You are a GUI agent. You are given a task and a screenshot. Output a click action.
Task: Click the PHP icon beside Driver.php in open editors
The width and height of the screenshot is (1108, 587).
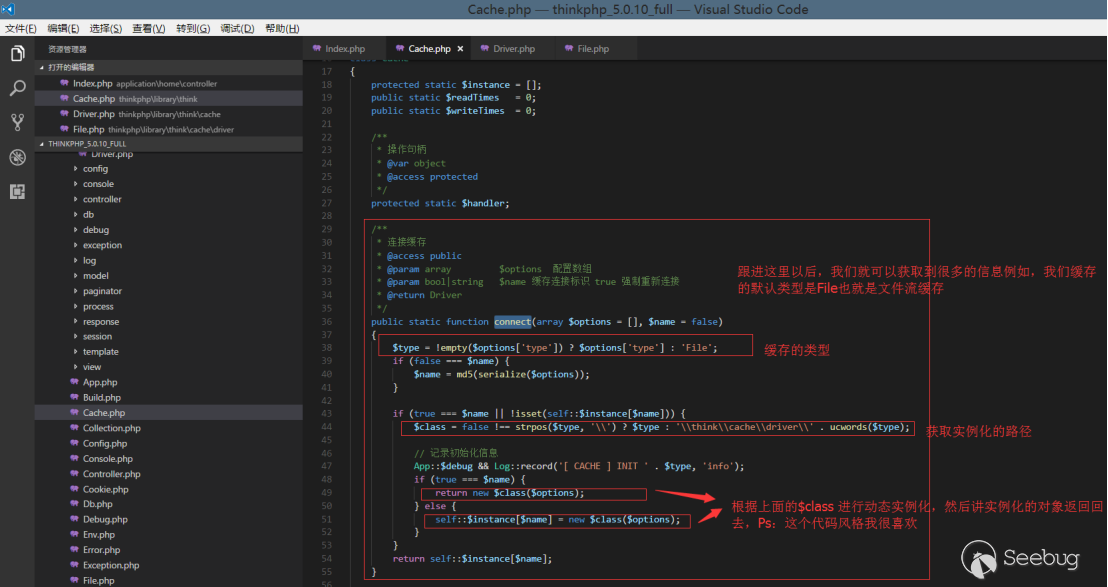pyautogui.click(x=64, y=114)
